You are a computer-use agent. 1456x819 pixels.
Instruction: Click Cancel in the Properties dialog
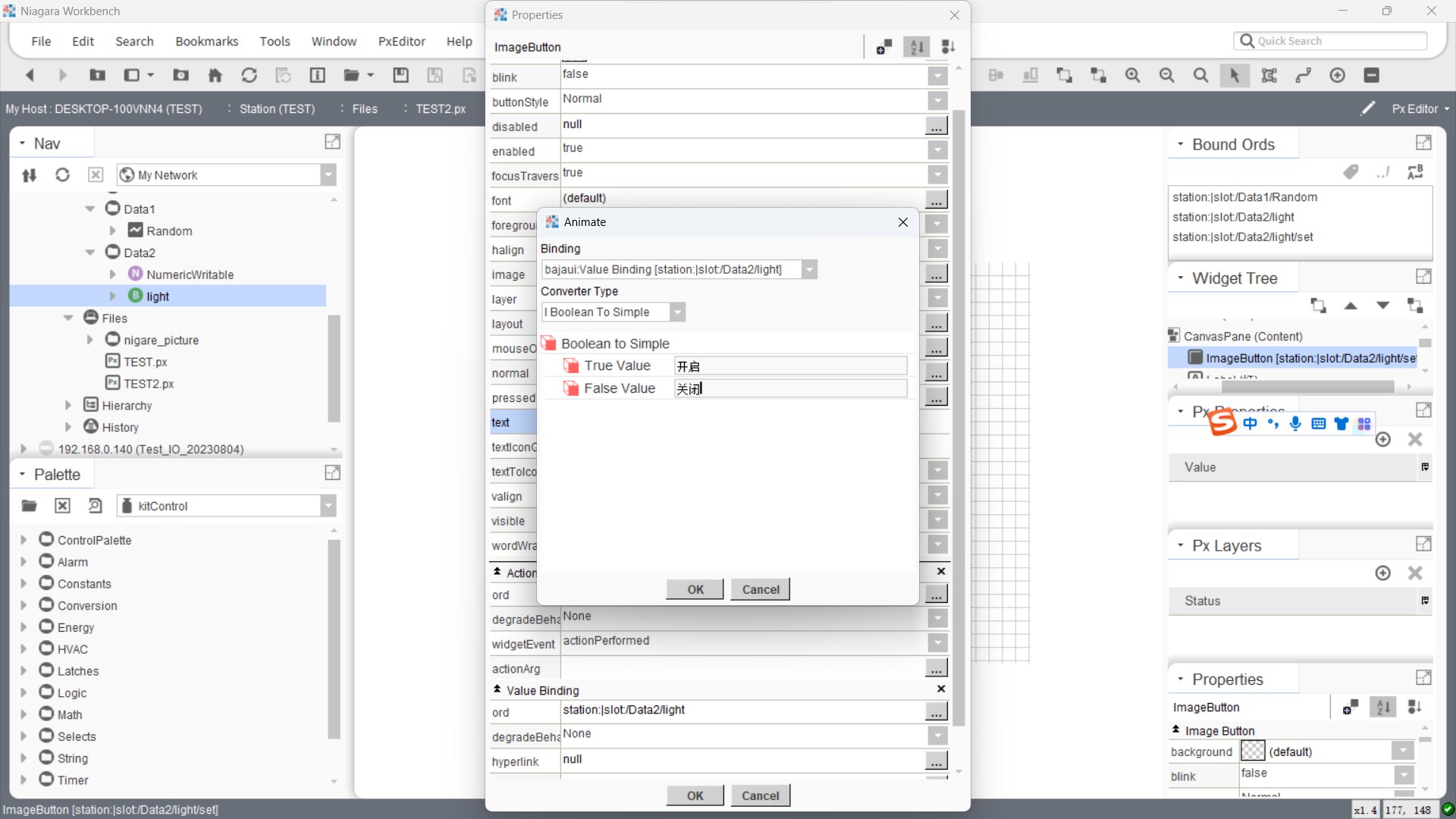coord(760,795)
